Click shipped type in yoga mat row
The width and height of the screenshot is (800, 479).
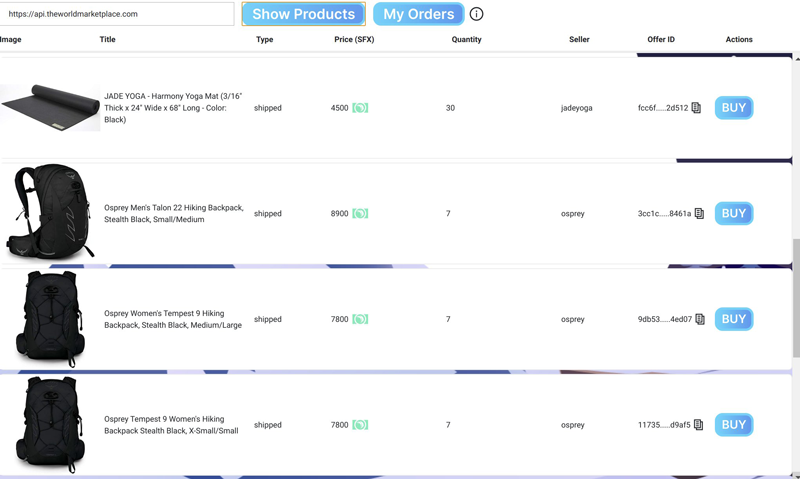267,108
